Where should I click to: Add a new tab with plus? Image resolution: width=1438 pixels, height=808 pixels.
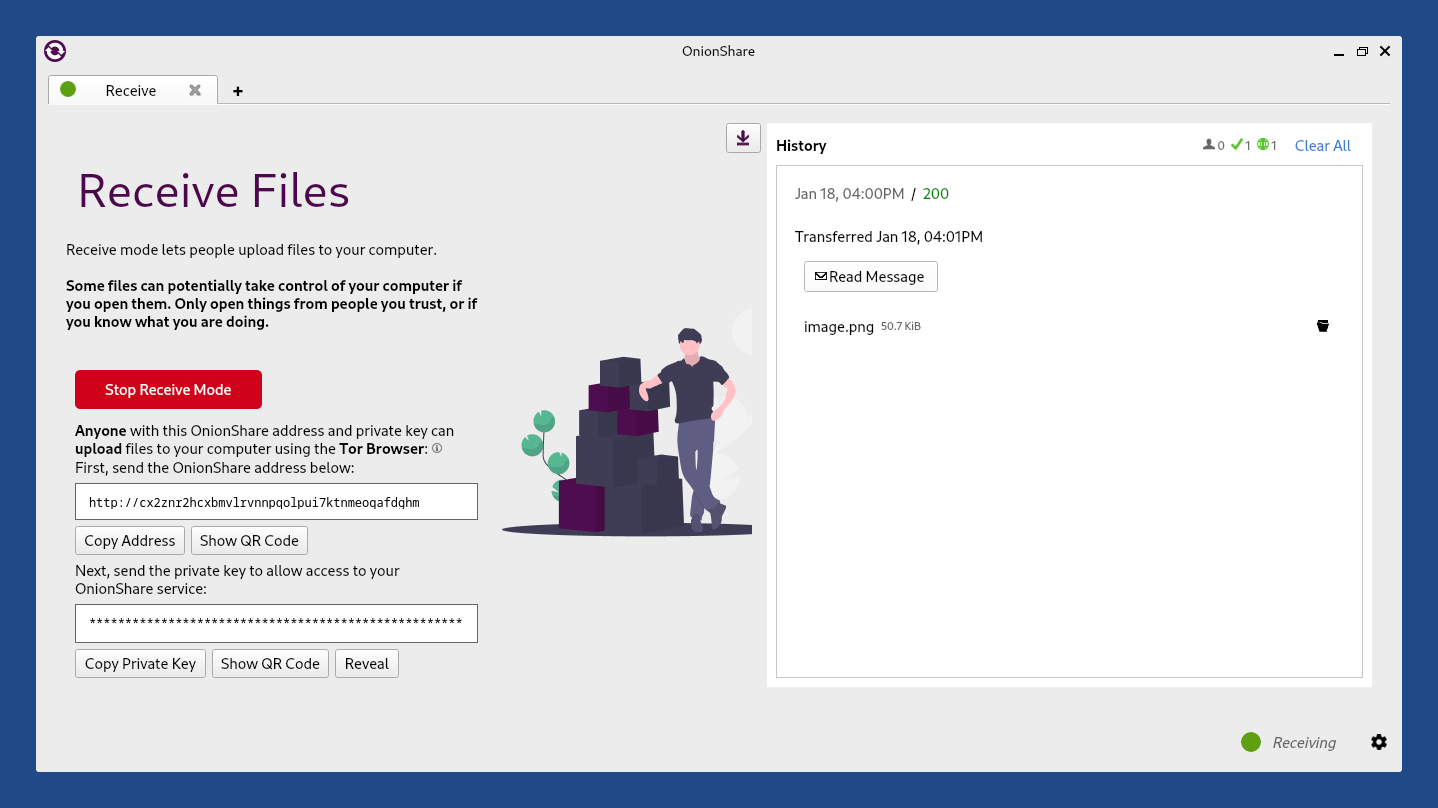pyautogui.click(x=238, y=91)
